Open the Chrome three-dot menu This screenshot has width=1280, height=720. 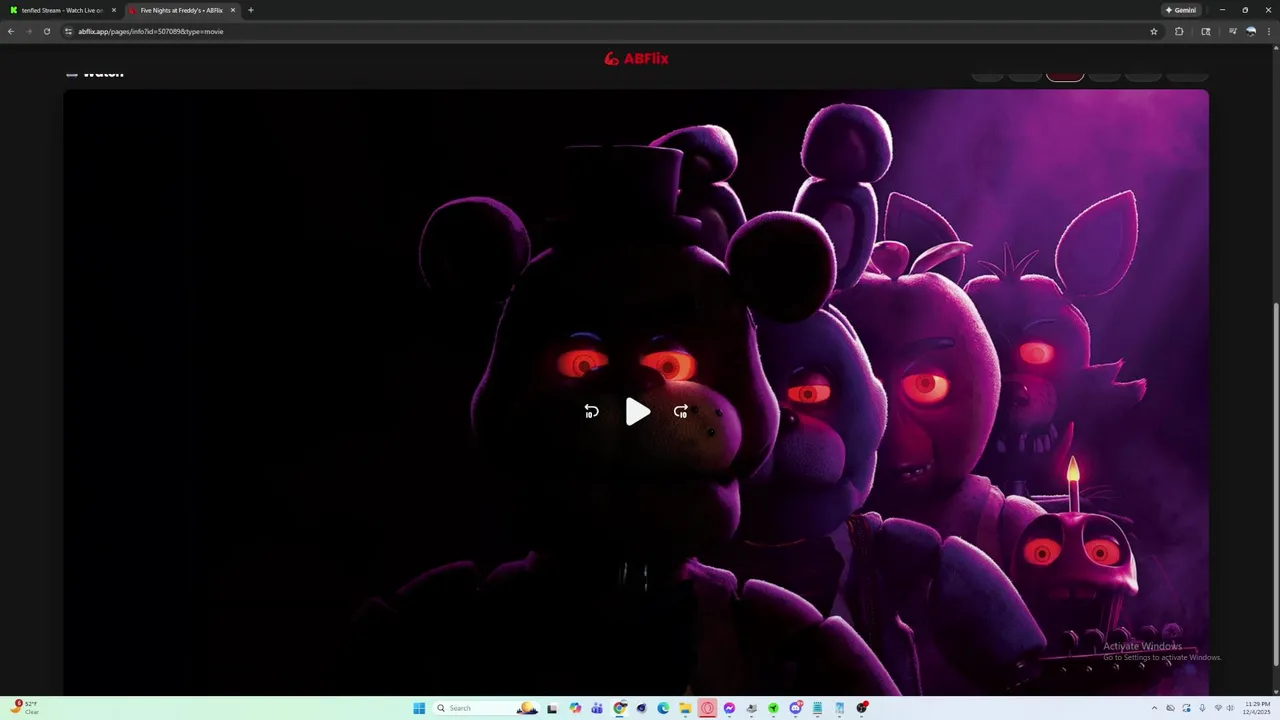pyautogui.click(x=1269, y=31)
